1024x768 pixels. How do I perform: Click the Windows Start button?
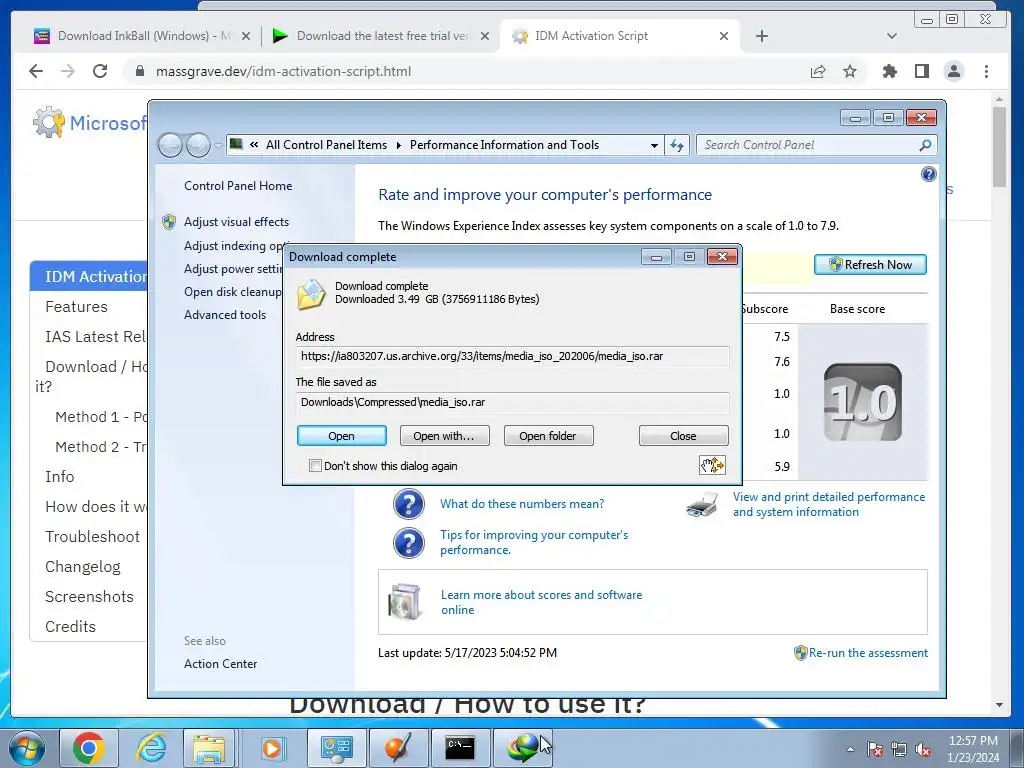(x=27, y=748)
